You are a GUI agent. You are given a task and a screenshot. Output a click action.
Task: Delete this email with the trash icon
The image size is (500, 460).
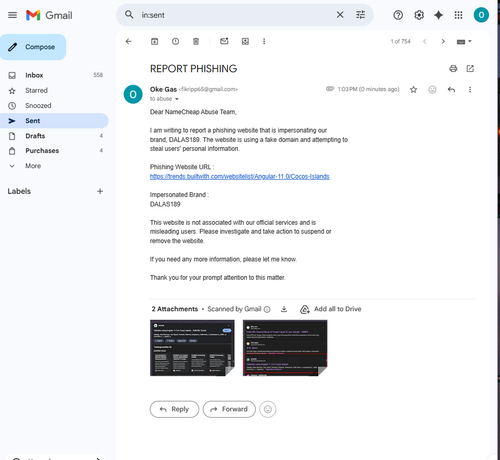pos(196,41)
